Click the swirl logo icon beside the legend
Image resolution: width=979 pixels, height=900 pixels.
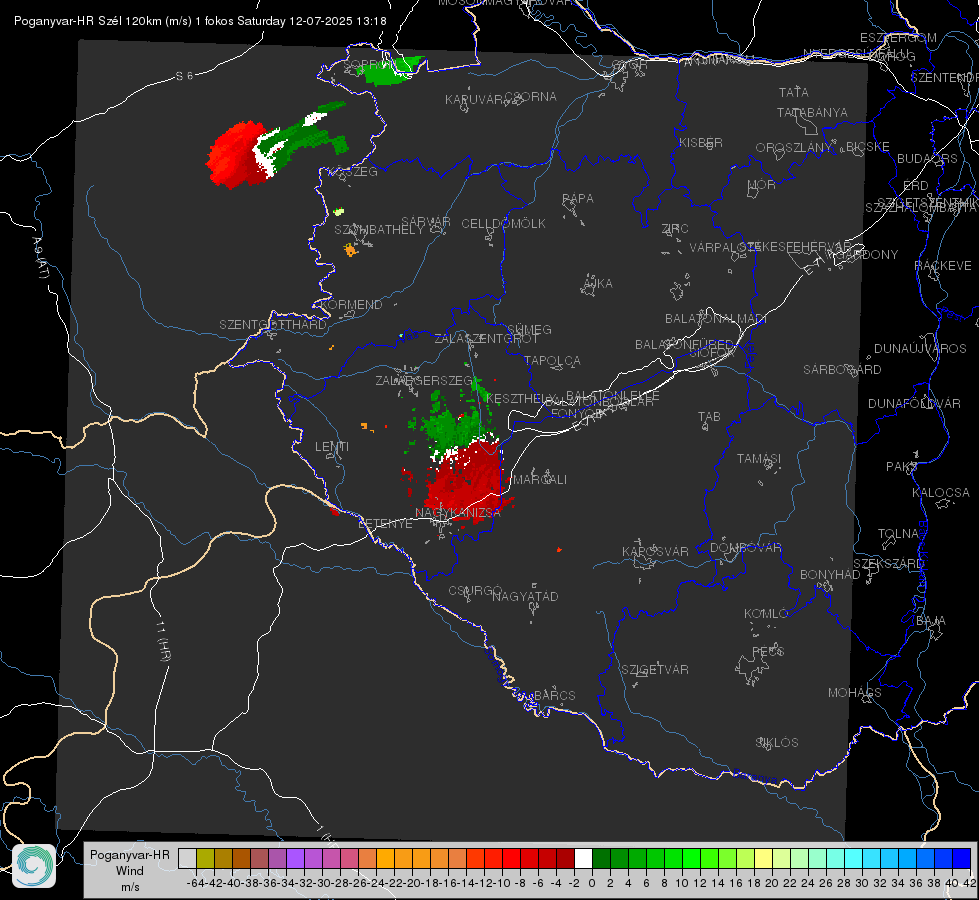tap(34, 866)
